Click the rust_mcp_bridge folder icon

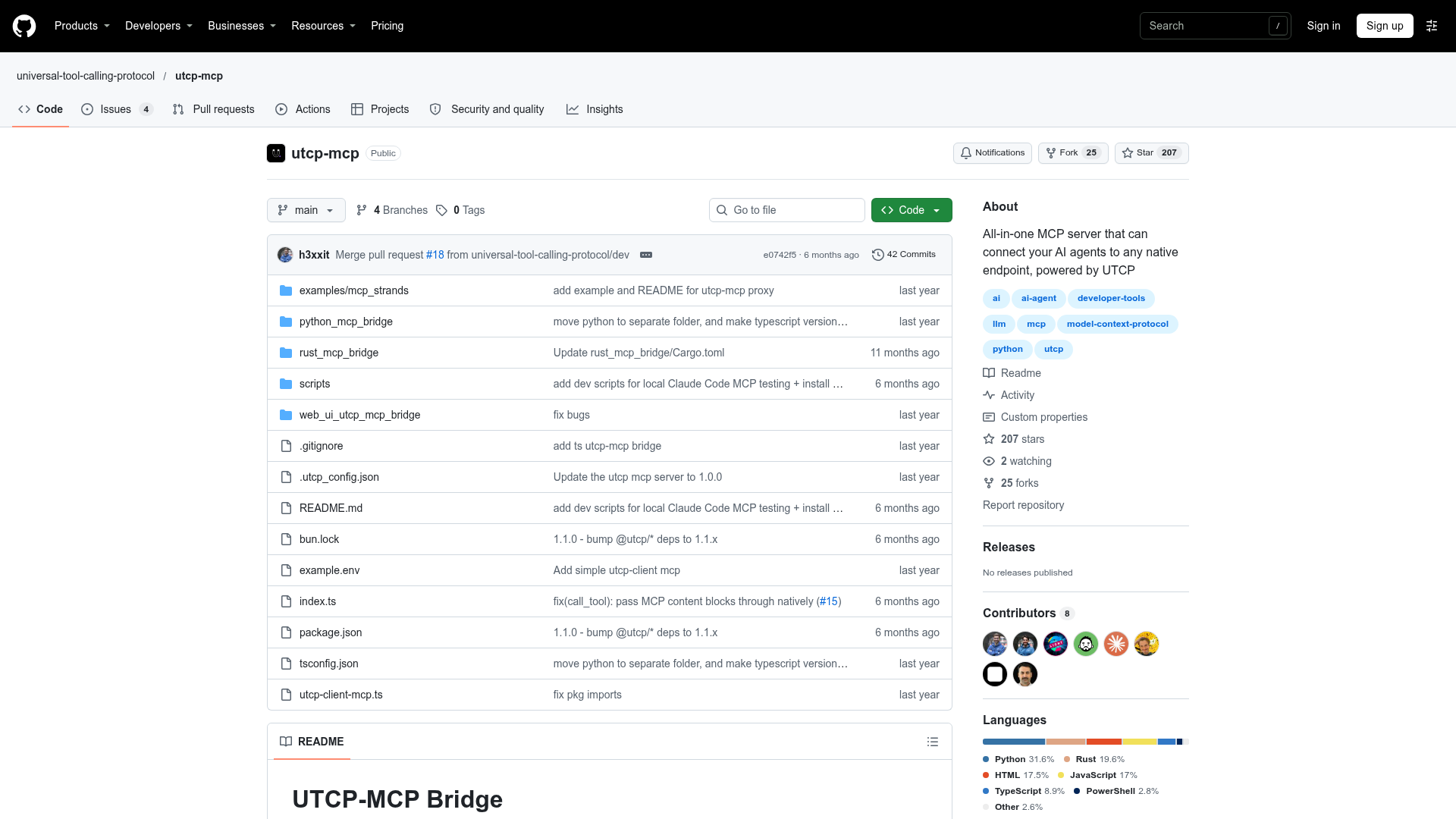(286, 353)
